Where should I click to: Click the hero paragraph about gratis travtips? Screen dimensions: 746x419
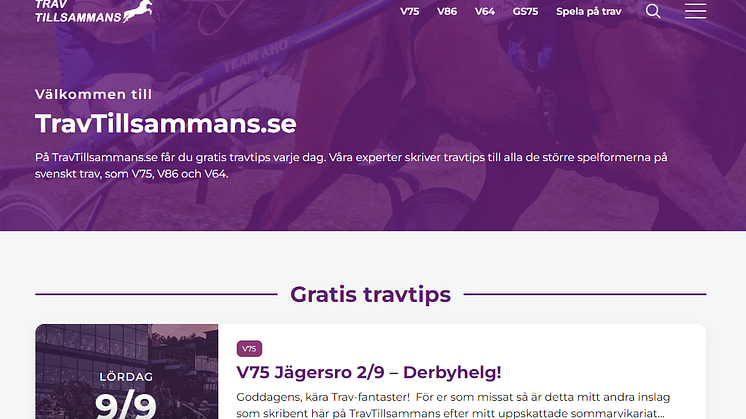pyautogui.click(x=351, y=166)
